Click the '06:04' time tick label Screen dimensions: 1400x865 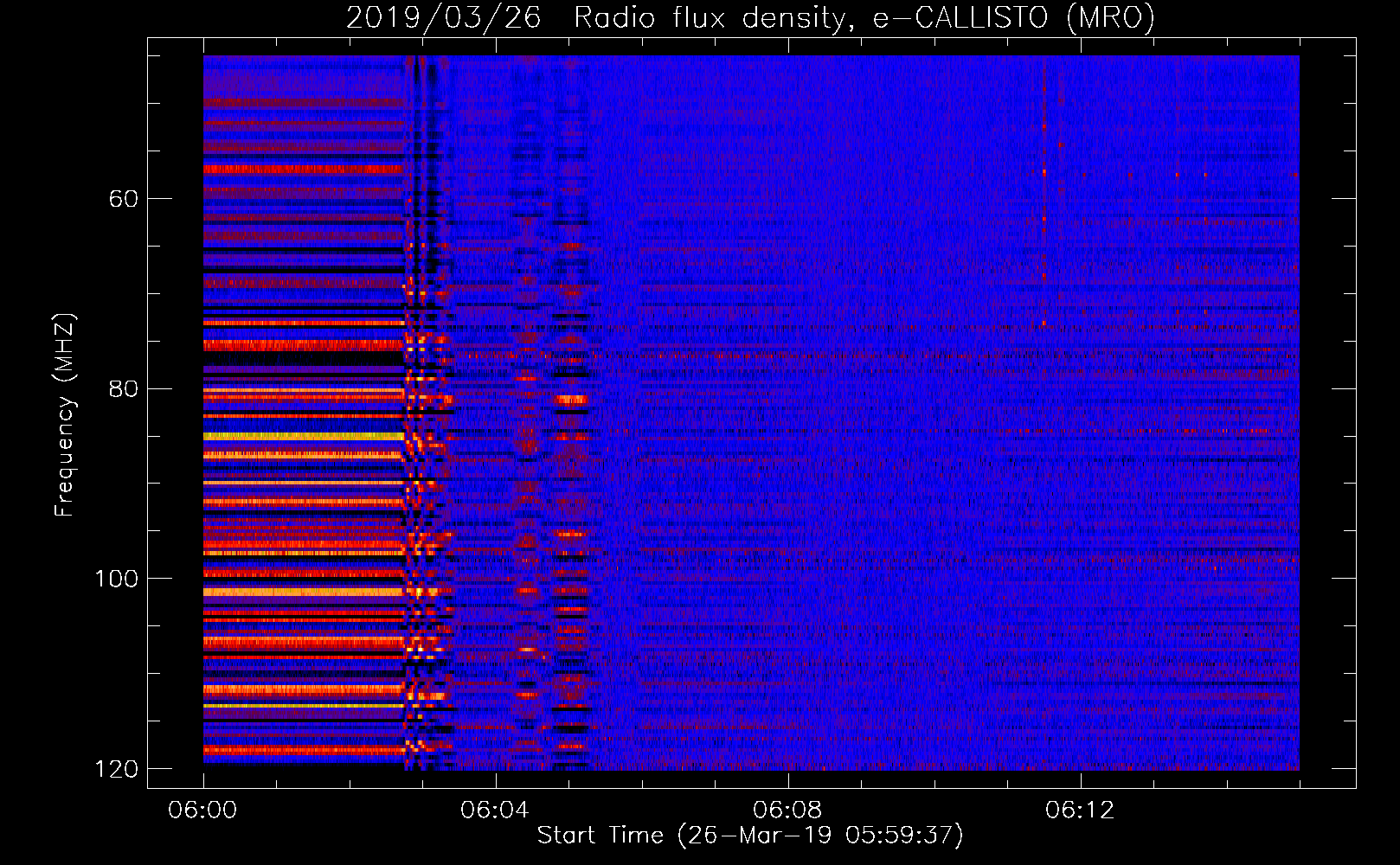pyautogui.click(x=495, y=811)
